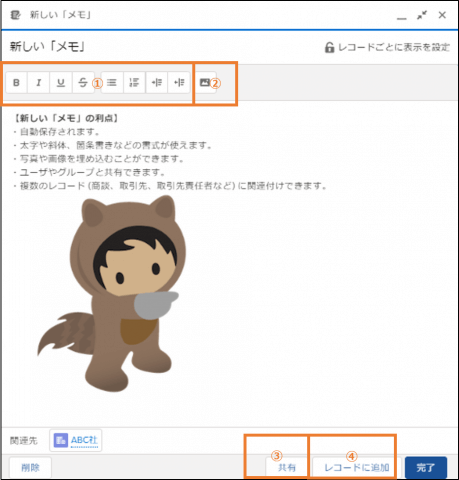Increase indent with the first indent icon
Viewport: 459px width, 480px height.
point(156,82)
